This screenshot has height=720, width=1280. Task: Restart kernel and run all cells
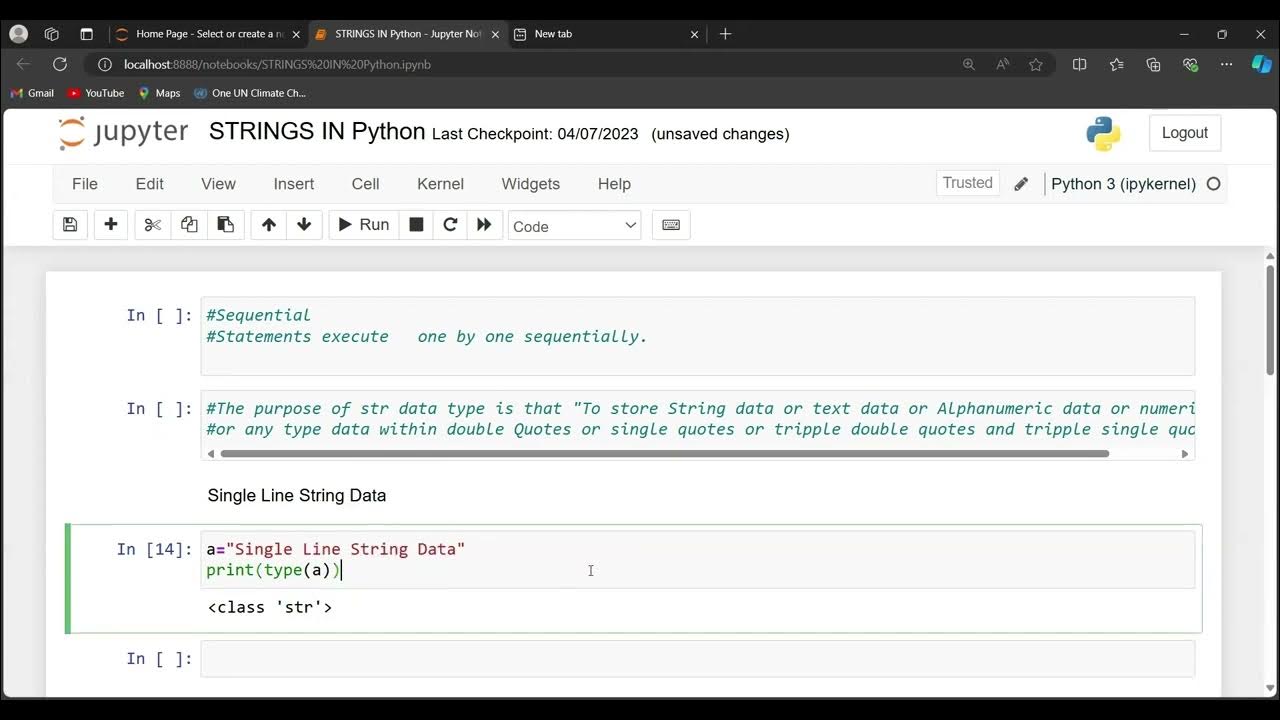tap(484, 225)
